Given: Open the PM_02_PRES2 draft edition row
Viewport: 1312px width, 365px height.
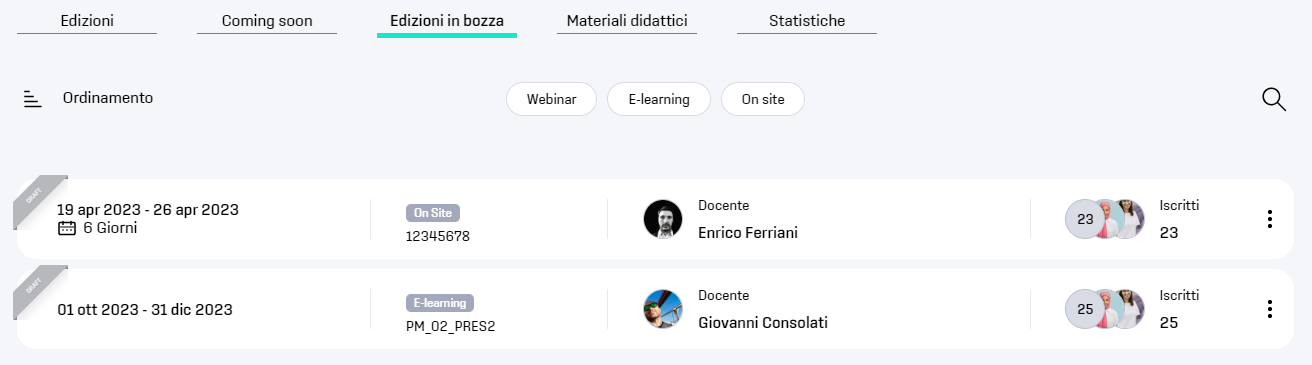Looking at the screenshot, I should point(655,309).
